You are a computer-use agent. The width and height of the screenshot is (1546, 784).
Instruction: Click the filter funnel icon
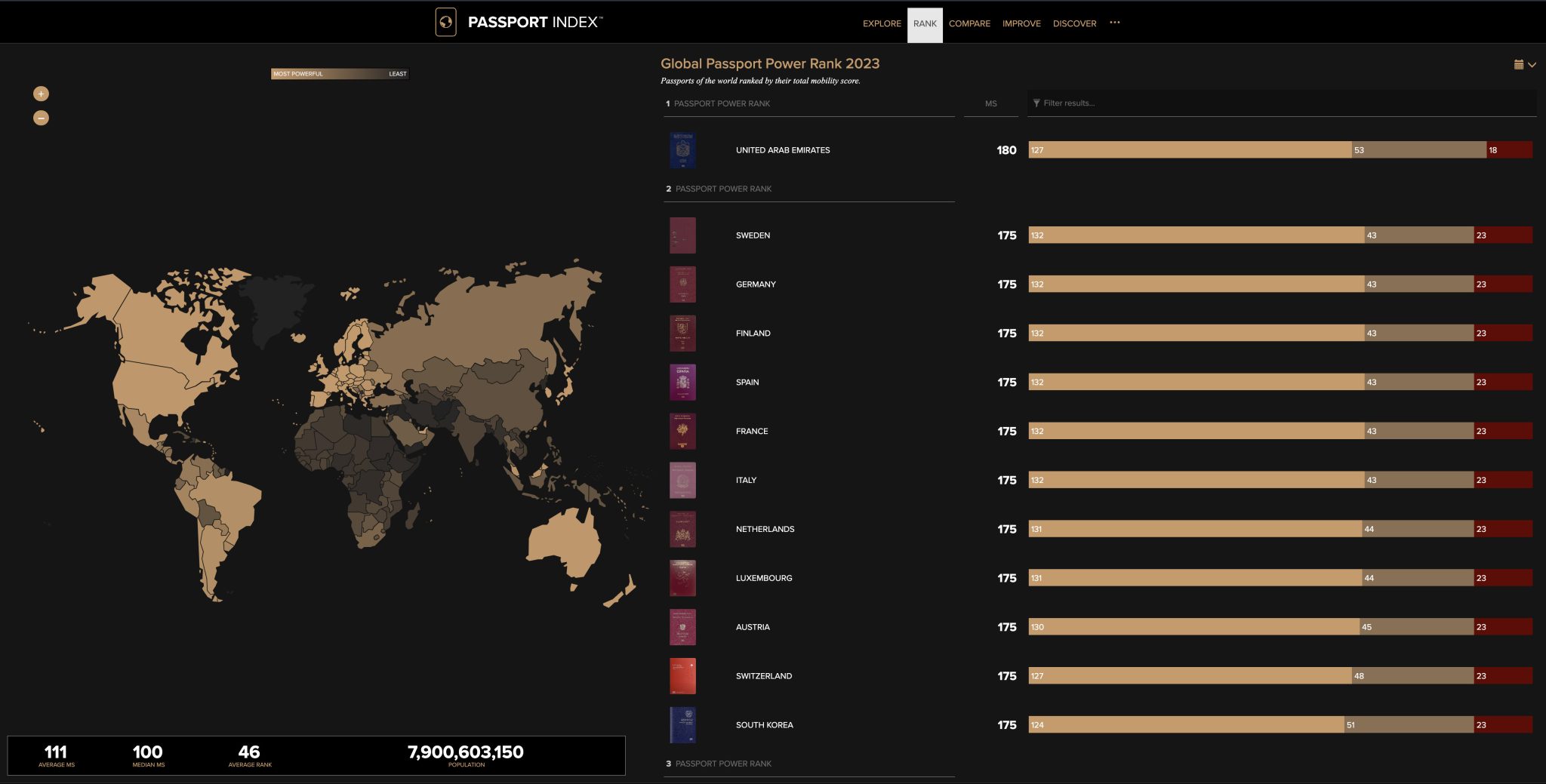click(1036, 103)
